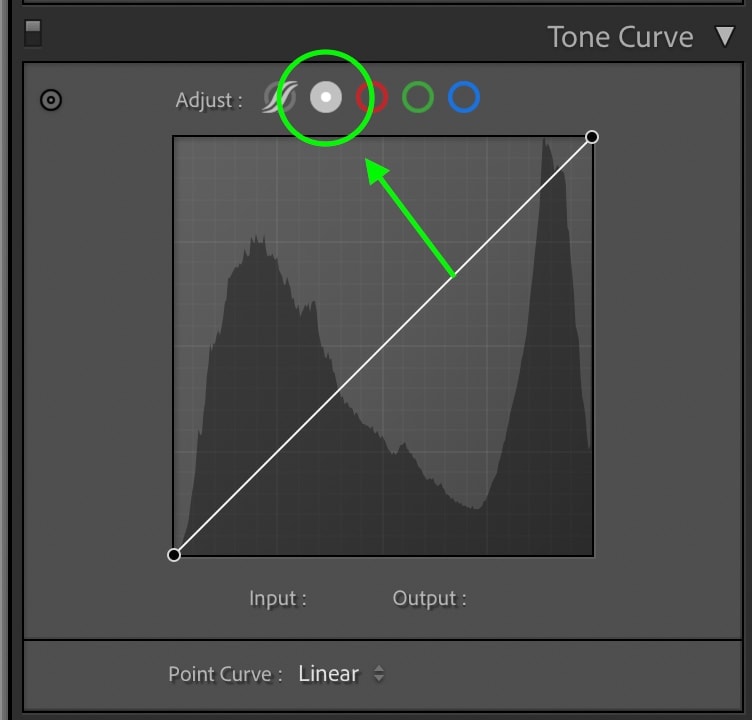The image size is (752, 720).
Task: Open the Linear point curve preset dropdown
Action: (341, 674)
